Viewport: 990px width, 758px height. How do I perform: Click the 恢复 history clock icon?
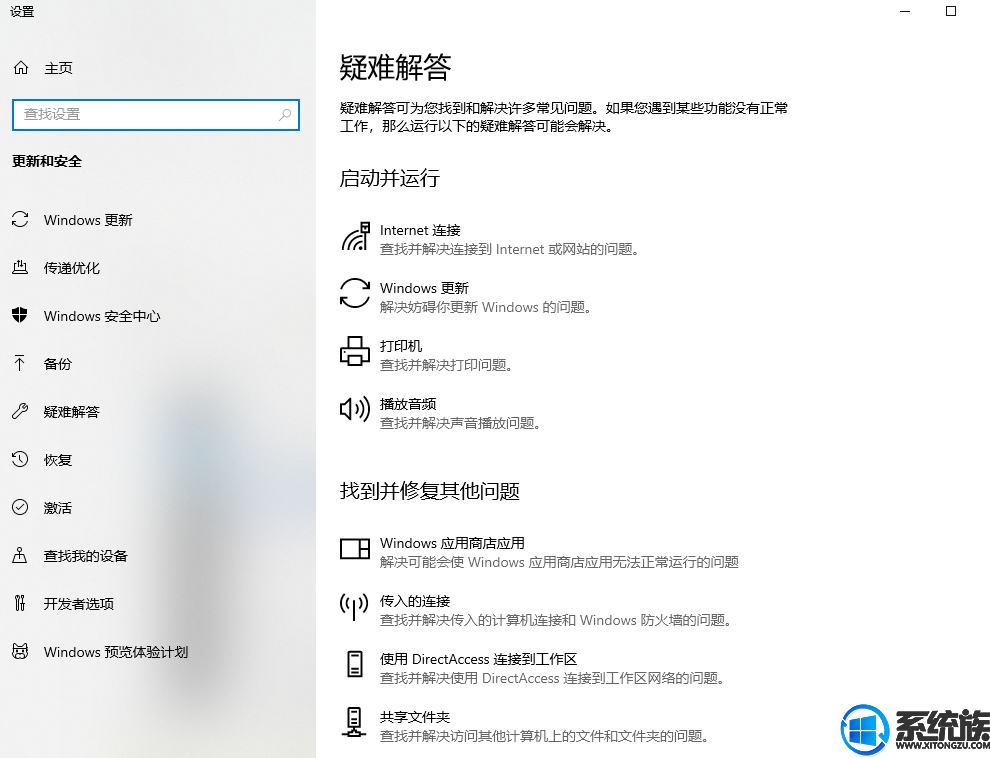coord(20,459)
